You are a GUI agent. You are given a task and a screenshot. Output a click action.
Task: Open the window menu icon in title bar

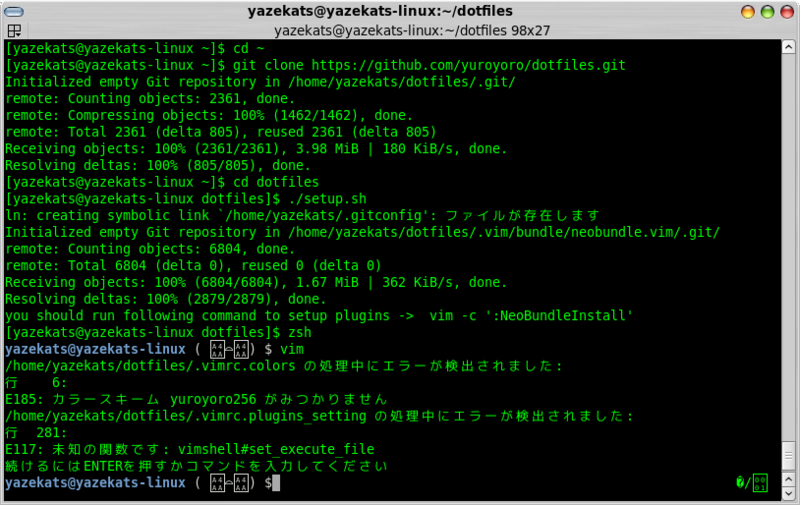click(13, 11)
